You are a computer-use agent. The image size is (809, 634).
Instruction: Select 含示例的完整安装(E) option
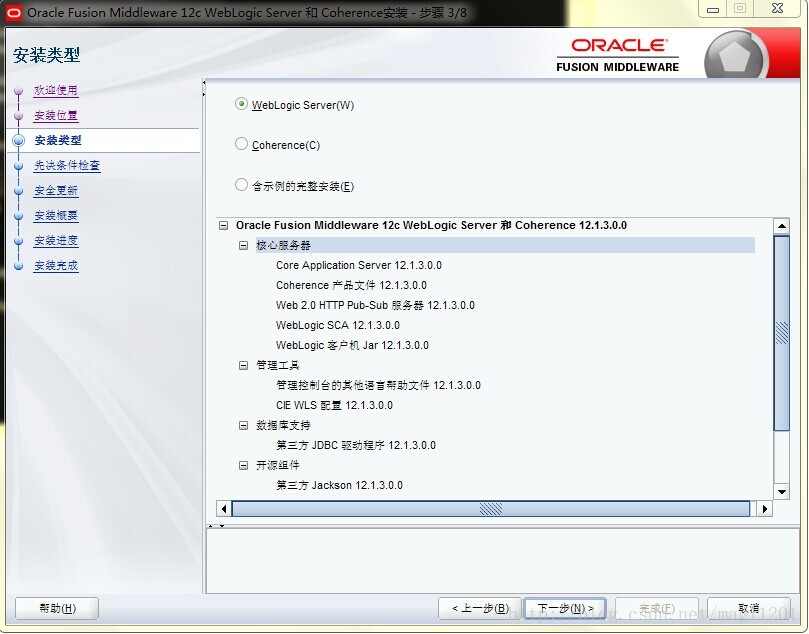pyautogui.click(x=241, y=185)
